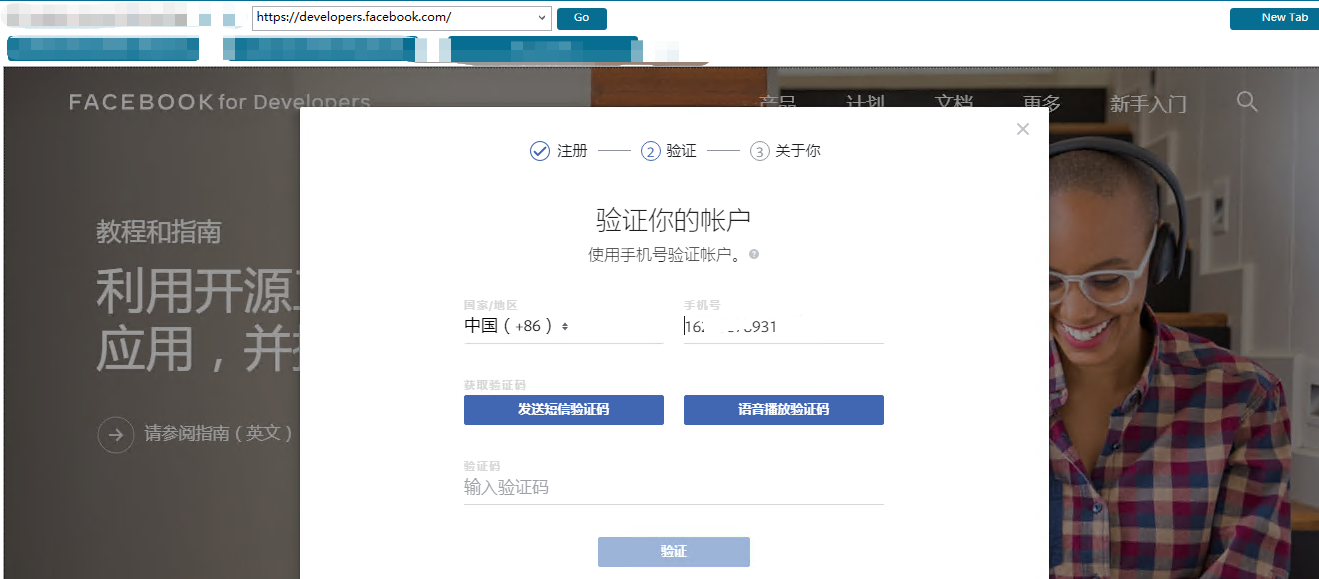Choose 发送短信验证码 to receive SMS code

point(563,410)
